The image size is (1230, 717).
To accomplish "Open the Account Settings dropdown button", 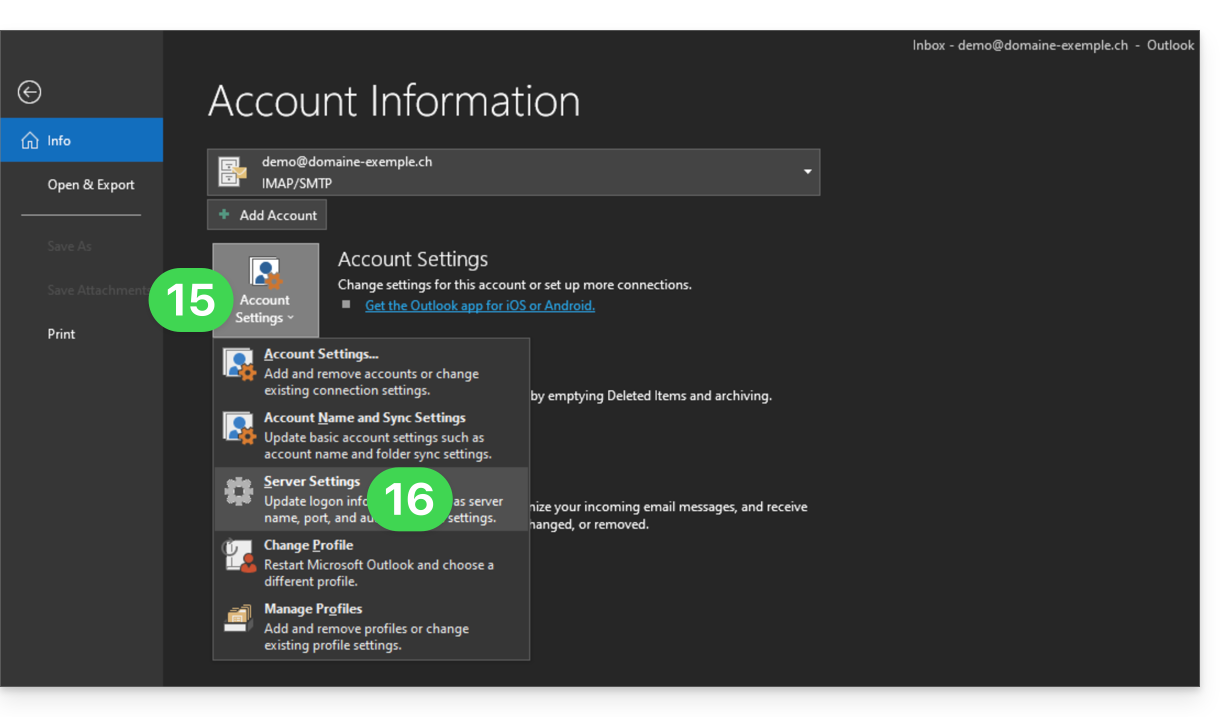I will tap(265, 289).
